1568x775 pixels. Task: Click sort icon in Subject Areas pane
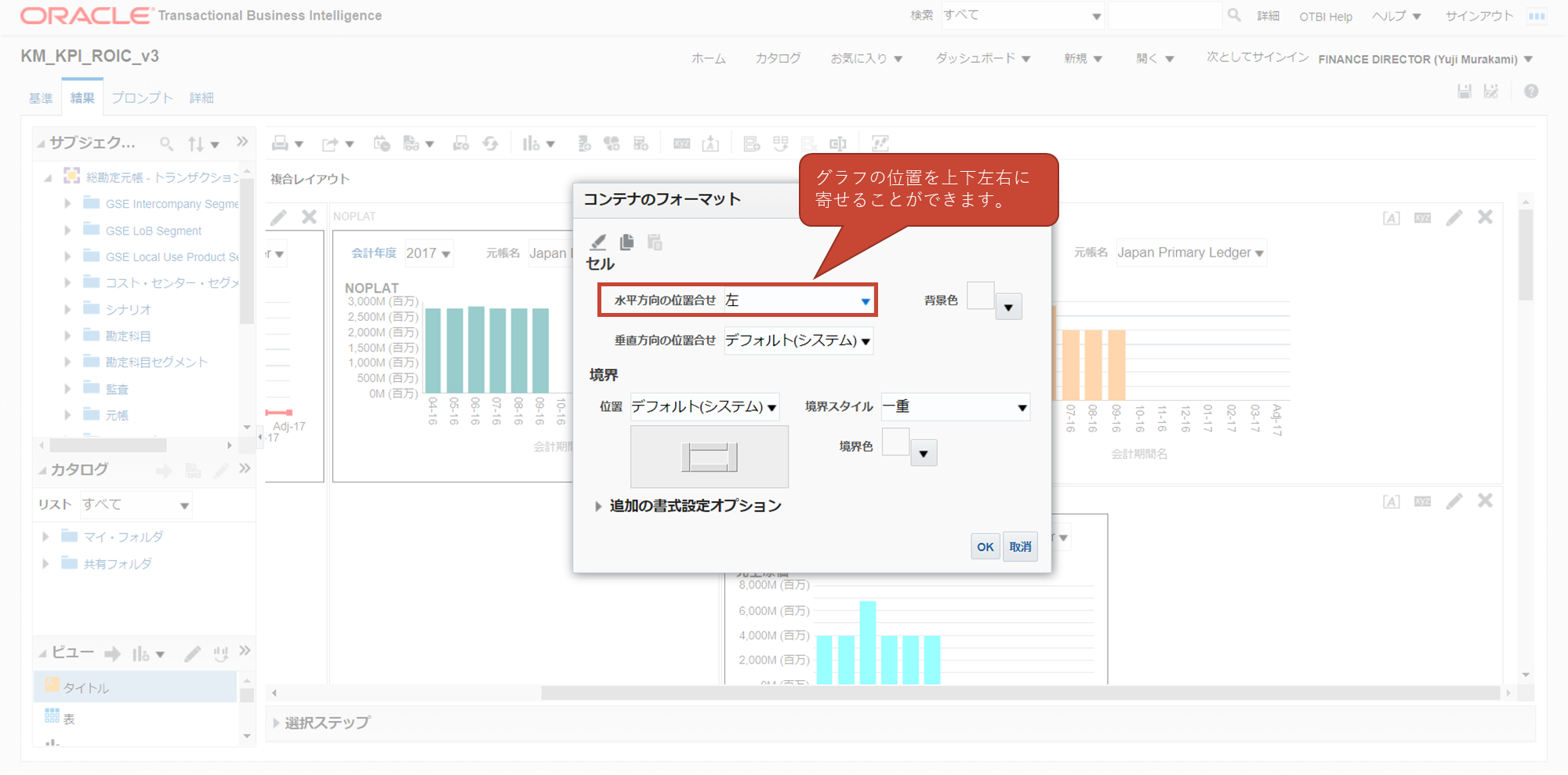coord(196,144)
